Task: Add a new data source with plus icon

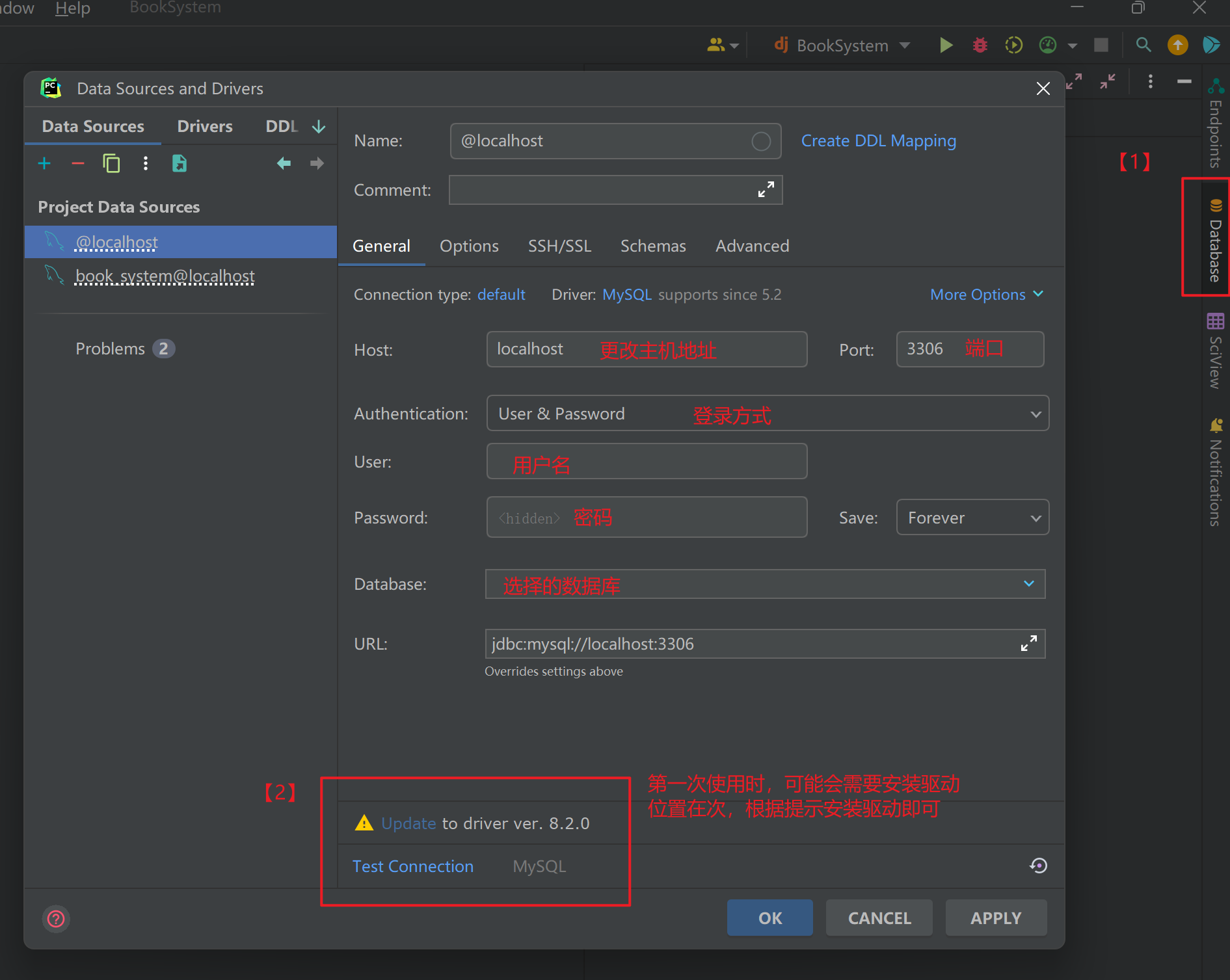Action: pos(44,163)
